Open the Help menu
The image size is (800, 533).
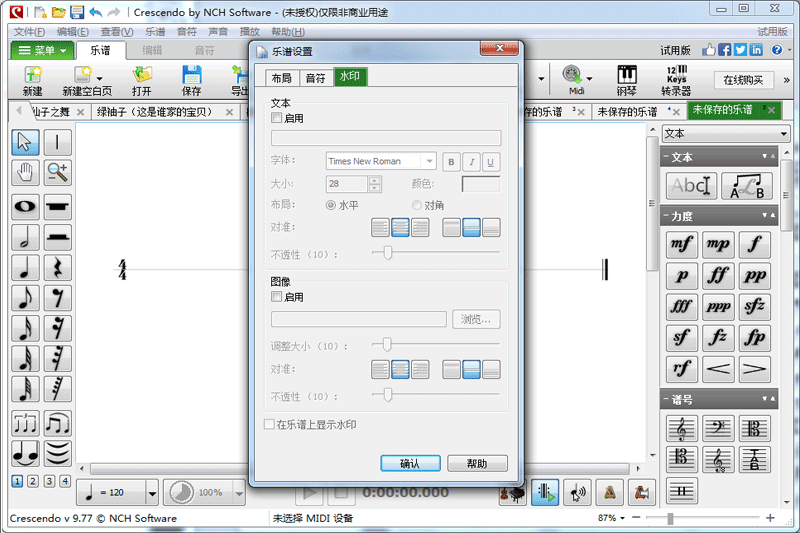[x=288, y=32]
